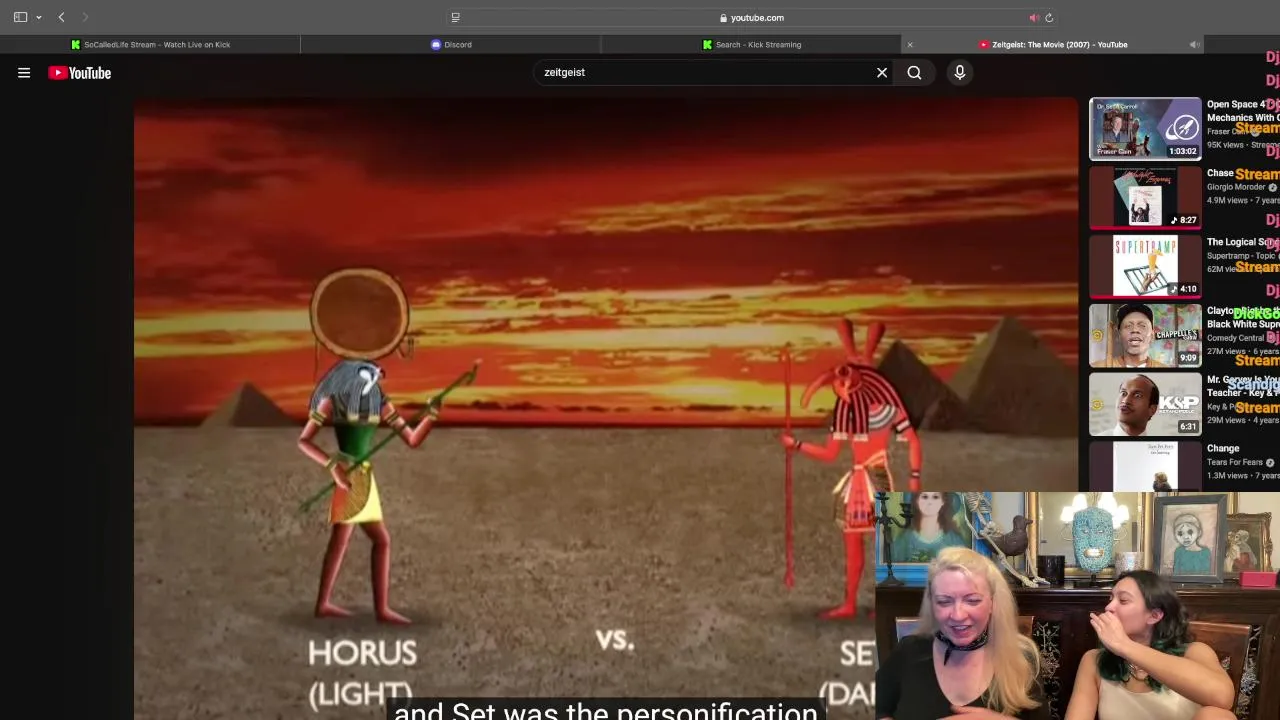
Task: Switch to Search - Kick Streaming tab
Action: (x=751, y=44)
